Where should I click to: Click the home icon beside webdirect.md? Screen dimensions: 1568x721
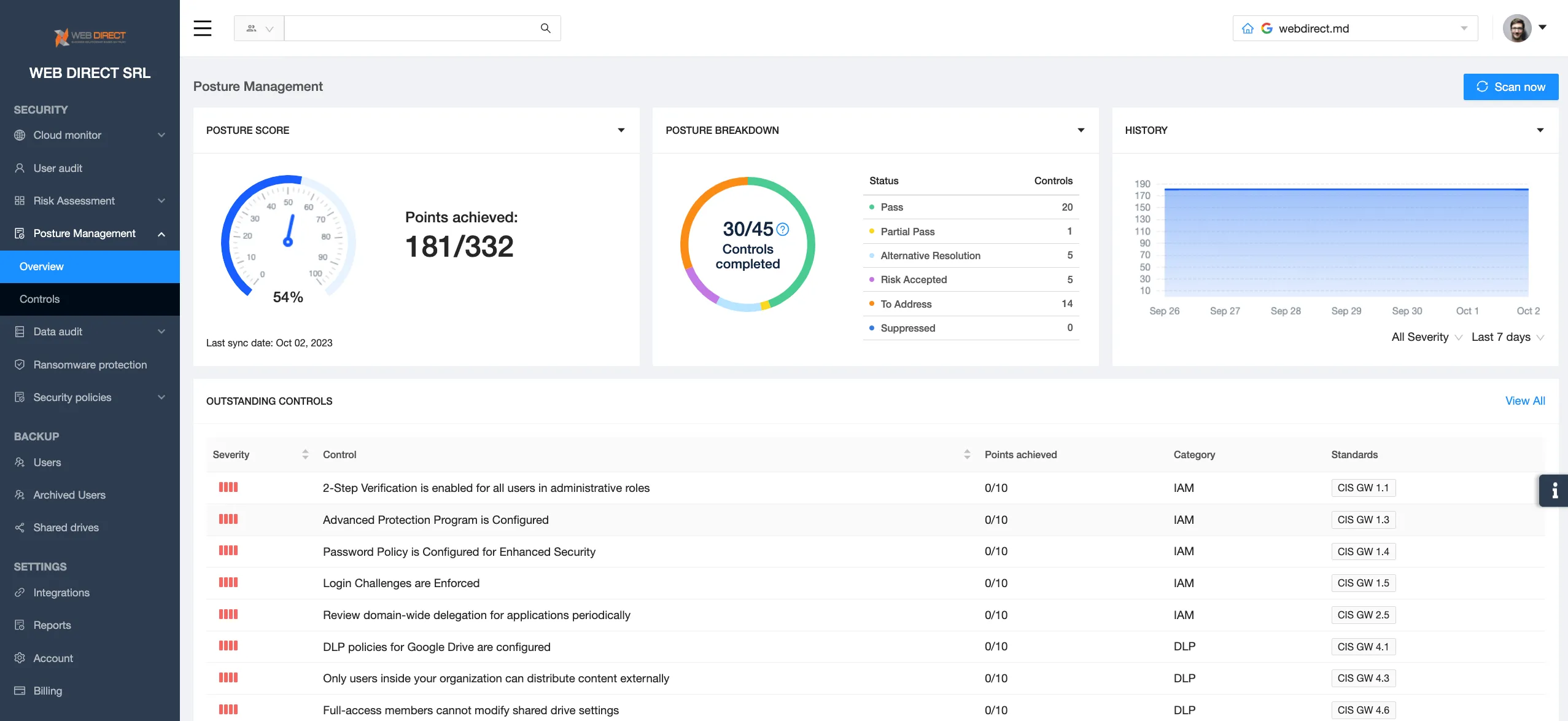pyautogui.click(x=1248, y=28)
